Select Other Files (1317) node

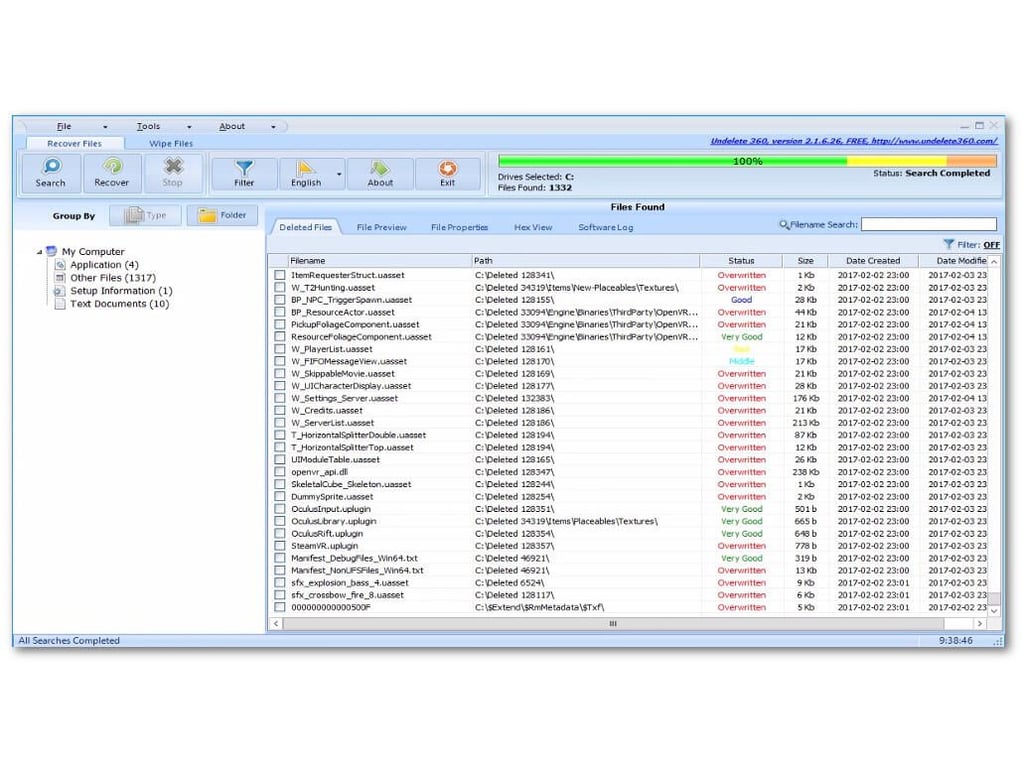coord(113,278)
